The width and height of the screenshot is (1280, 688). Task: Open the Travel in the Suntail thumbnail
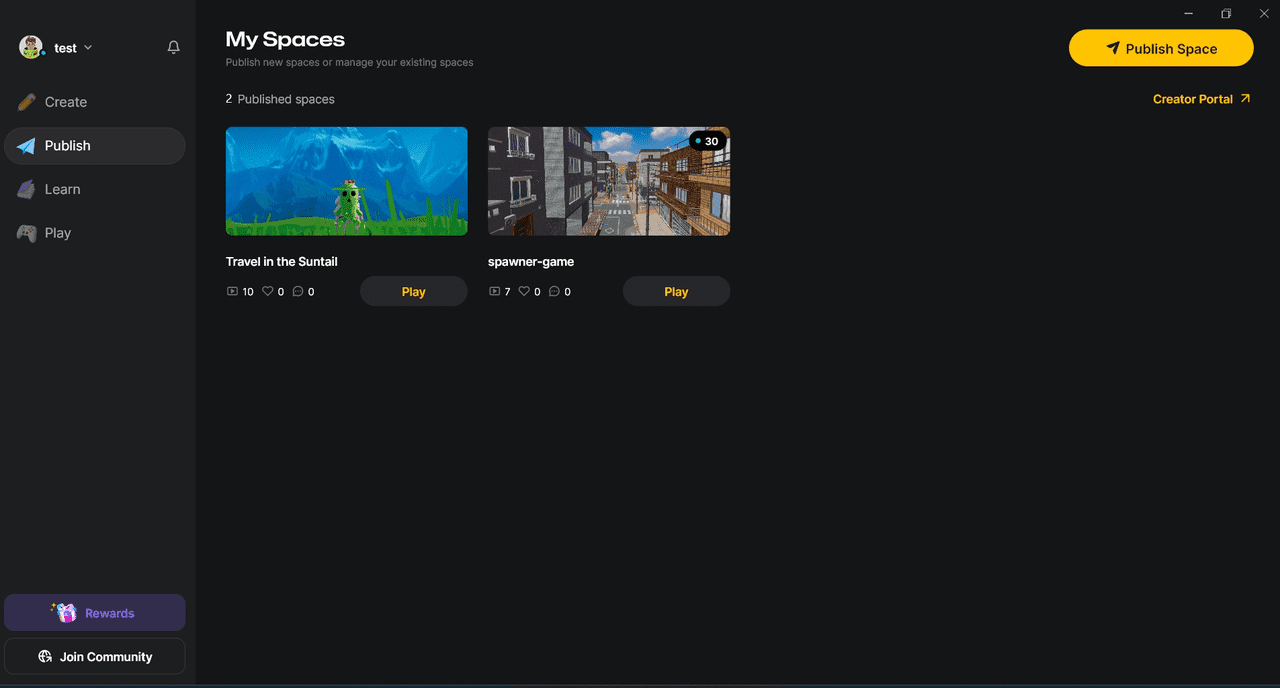pyautogui.click(x=346, y=180)
